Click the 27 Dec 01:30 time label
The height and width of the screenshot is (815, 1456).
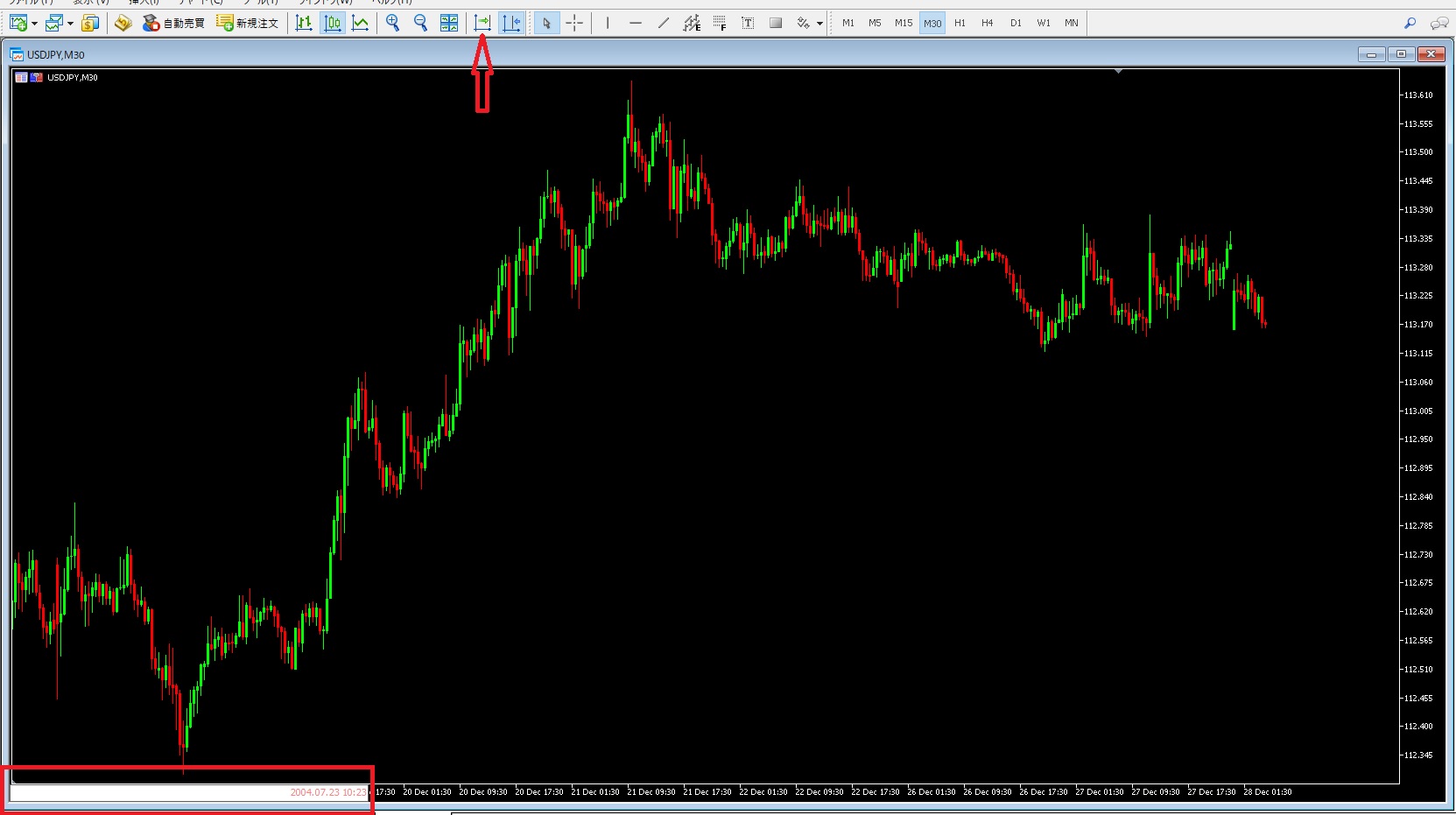point(1100,792)
